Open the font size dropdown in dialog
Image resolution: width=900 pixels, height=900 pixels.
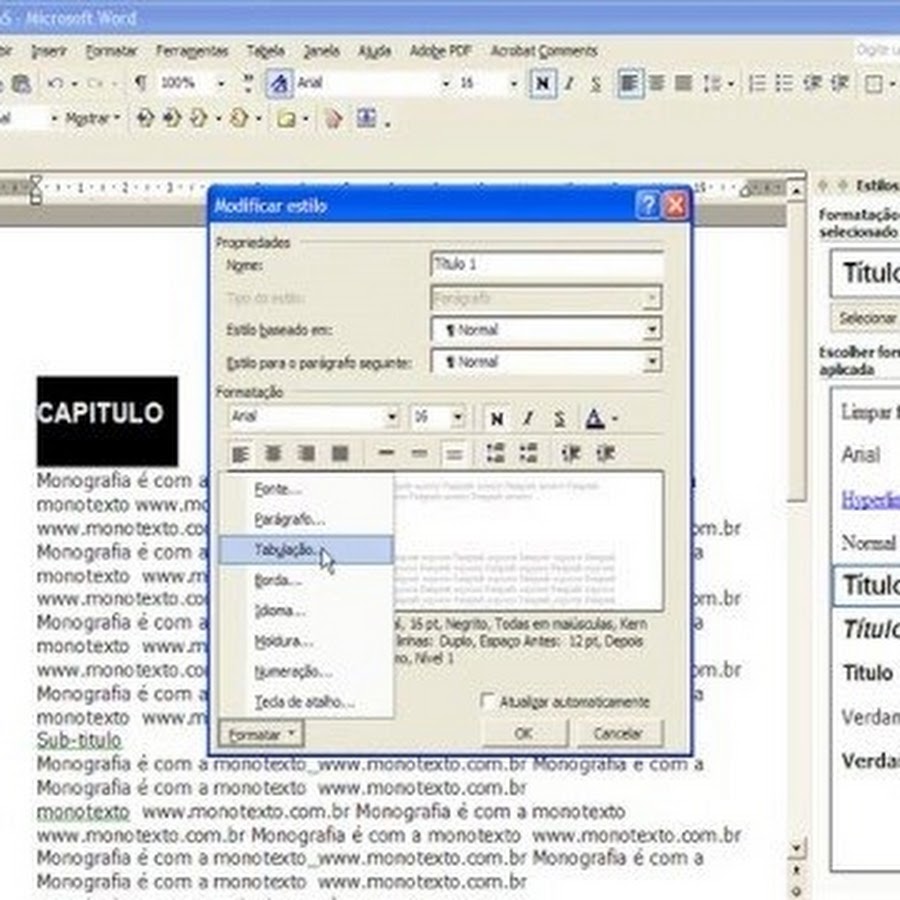[457, 418]
